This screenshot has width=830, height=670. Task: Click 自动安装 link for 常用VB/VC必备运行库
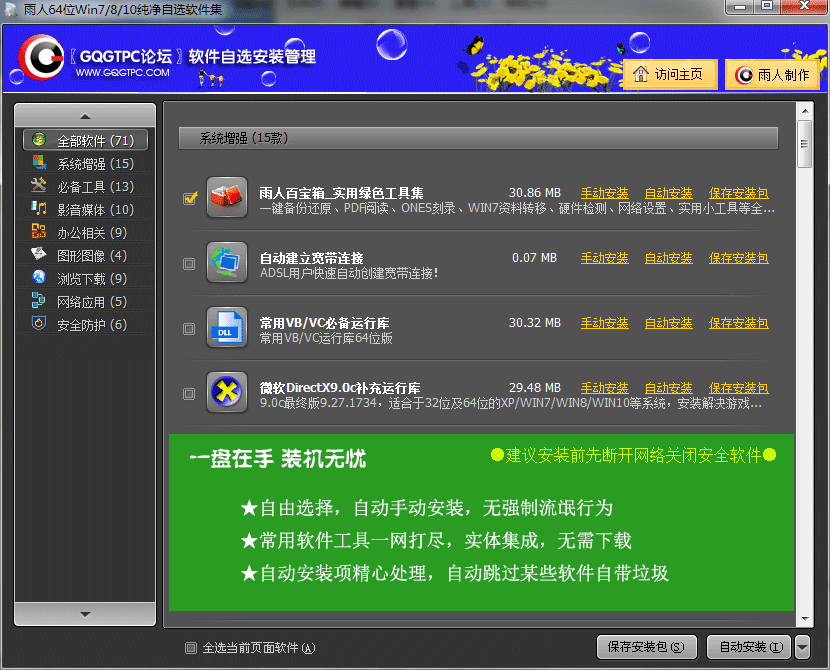click(669, 323)
